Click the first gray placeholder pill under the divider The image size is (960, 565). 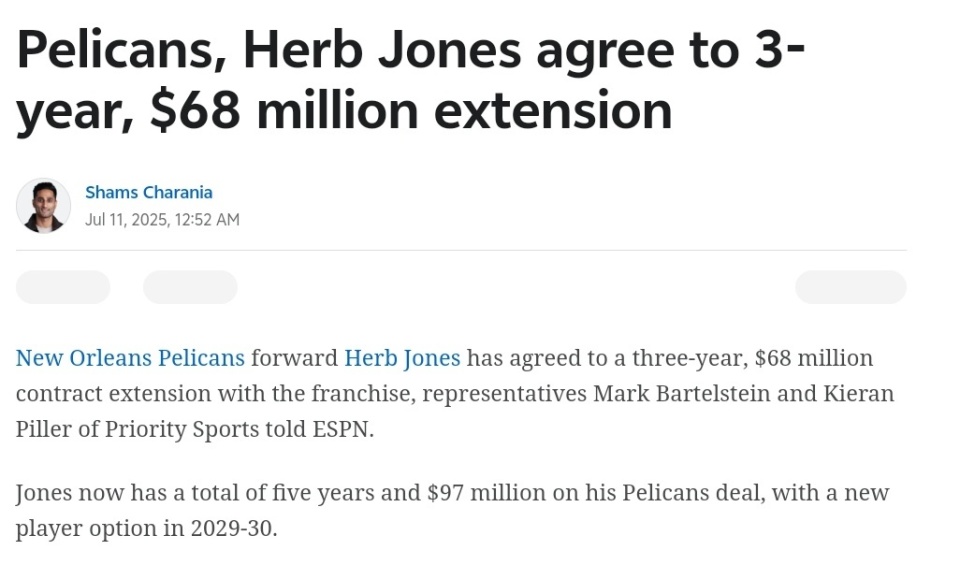63,287
